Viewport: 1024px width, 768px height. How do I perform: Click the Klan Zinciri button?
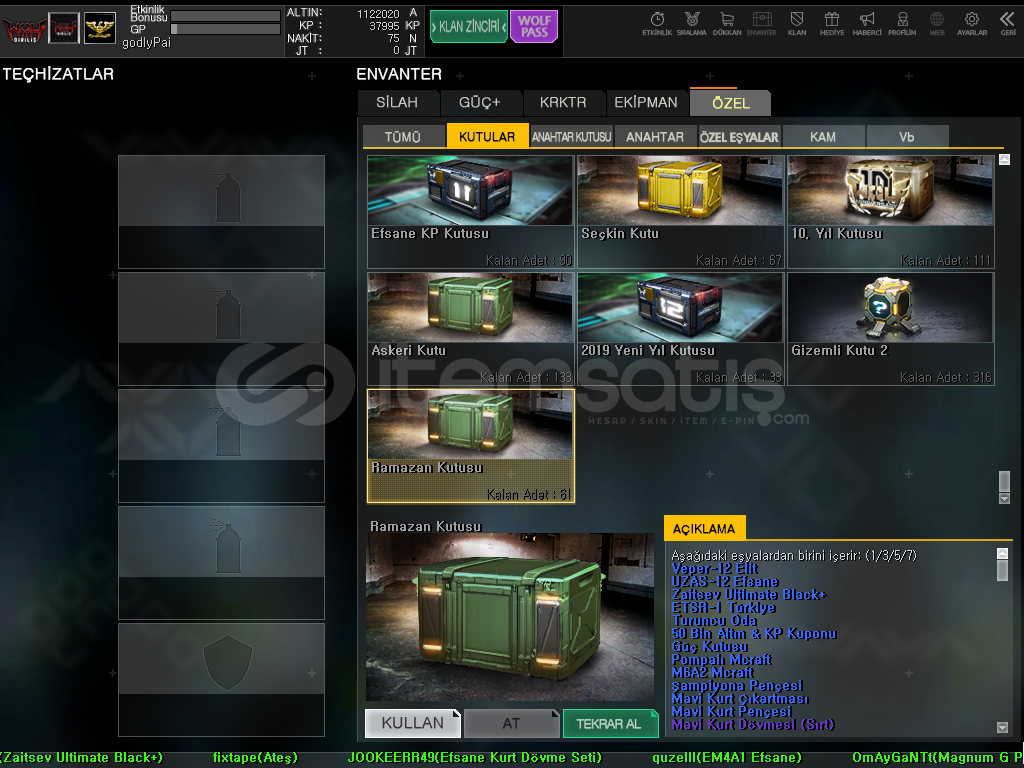coord(468,26)
